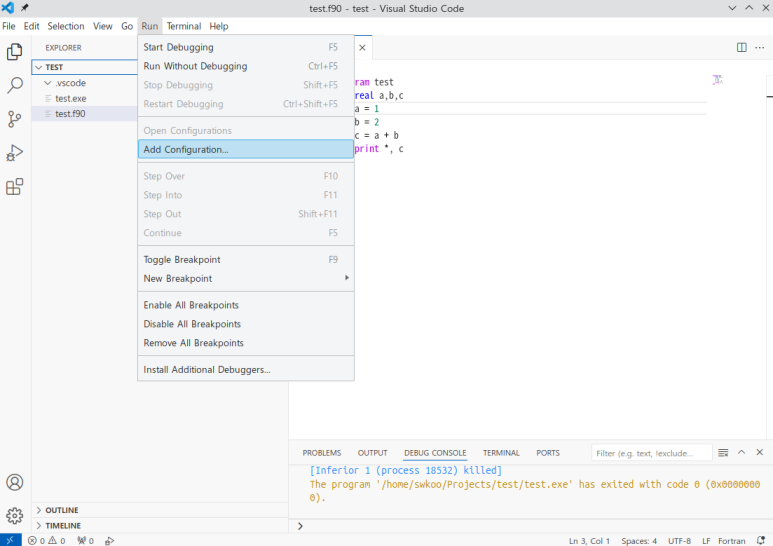
Task: Click Spaces: 4 indentation setting
Action: tap(639, 541)
